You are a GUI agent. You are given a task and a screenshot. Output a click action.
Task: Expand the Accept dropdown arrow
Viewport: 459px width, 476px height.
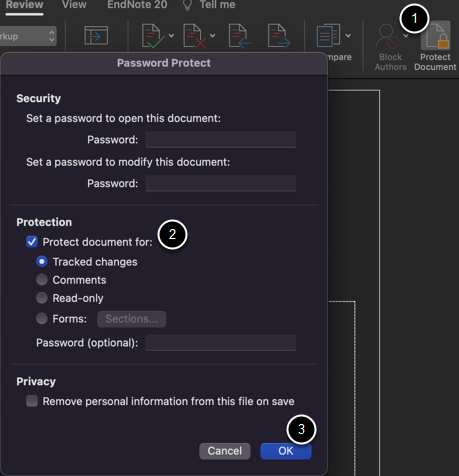(x=171, y=35)
